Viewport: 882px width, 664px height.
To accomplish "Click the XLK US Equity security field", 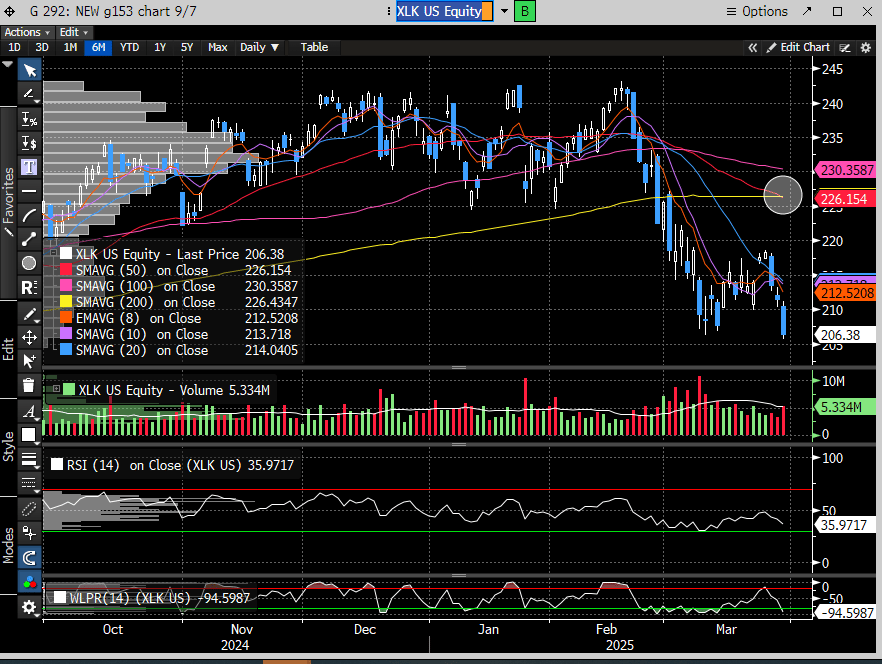I will tap(444, 11).
